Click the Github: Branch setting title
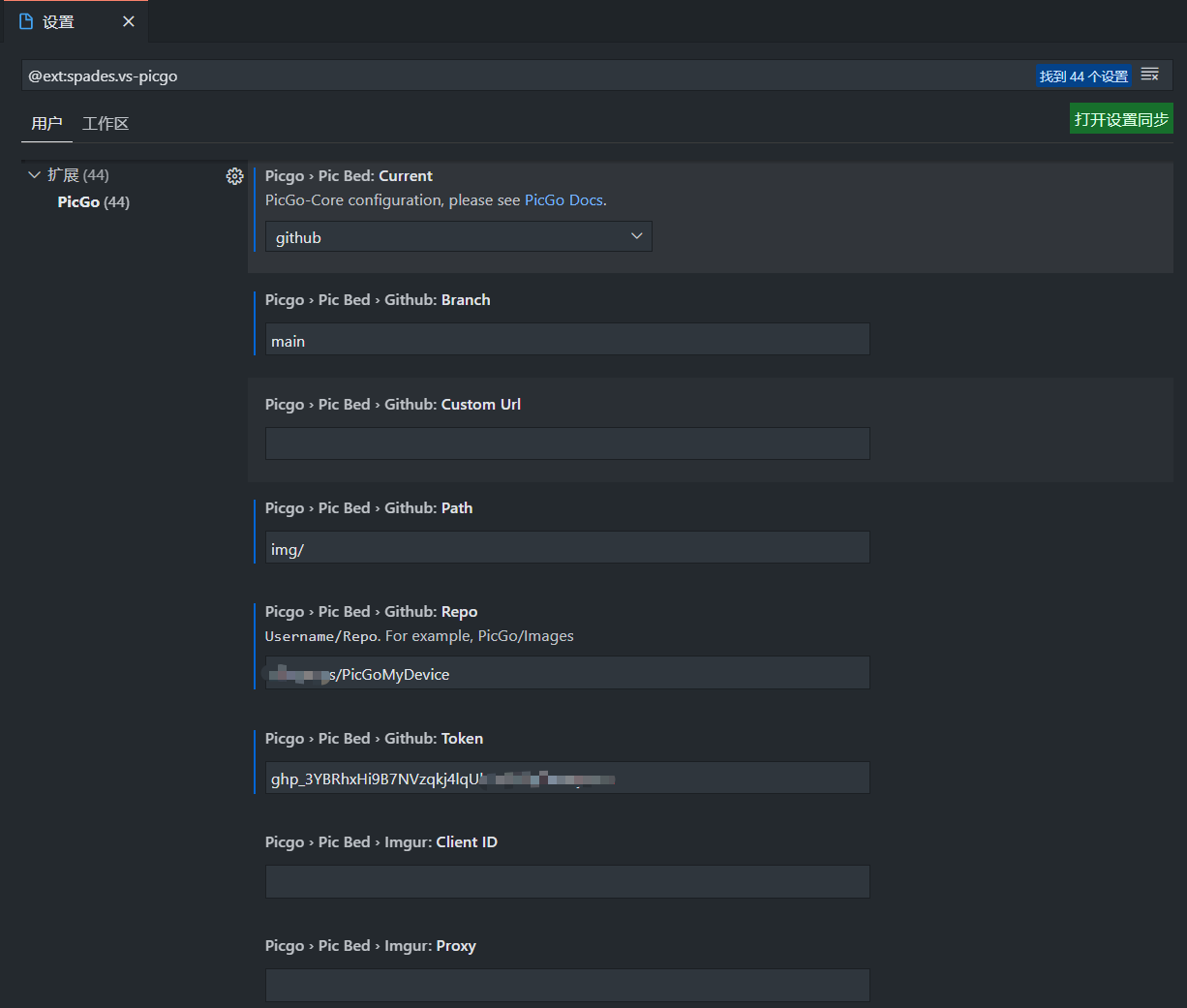The width and height of the screenshot is (1187, 1008). coord(378,300)
